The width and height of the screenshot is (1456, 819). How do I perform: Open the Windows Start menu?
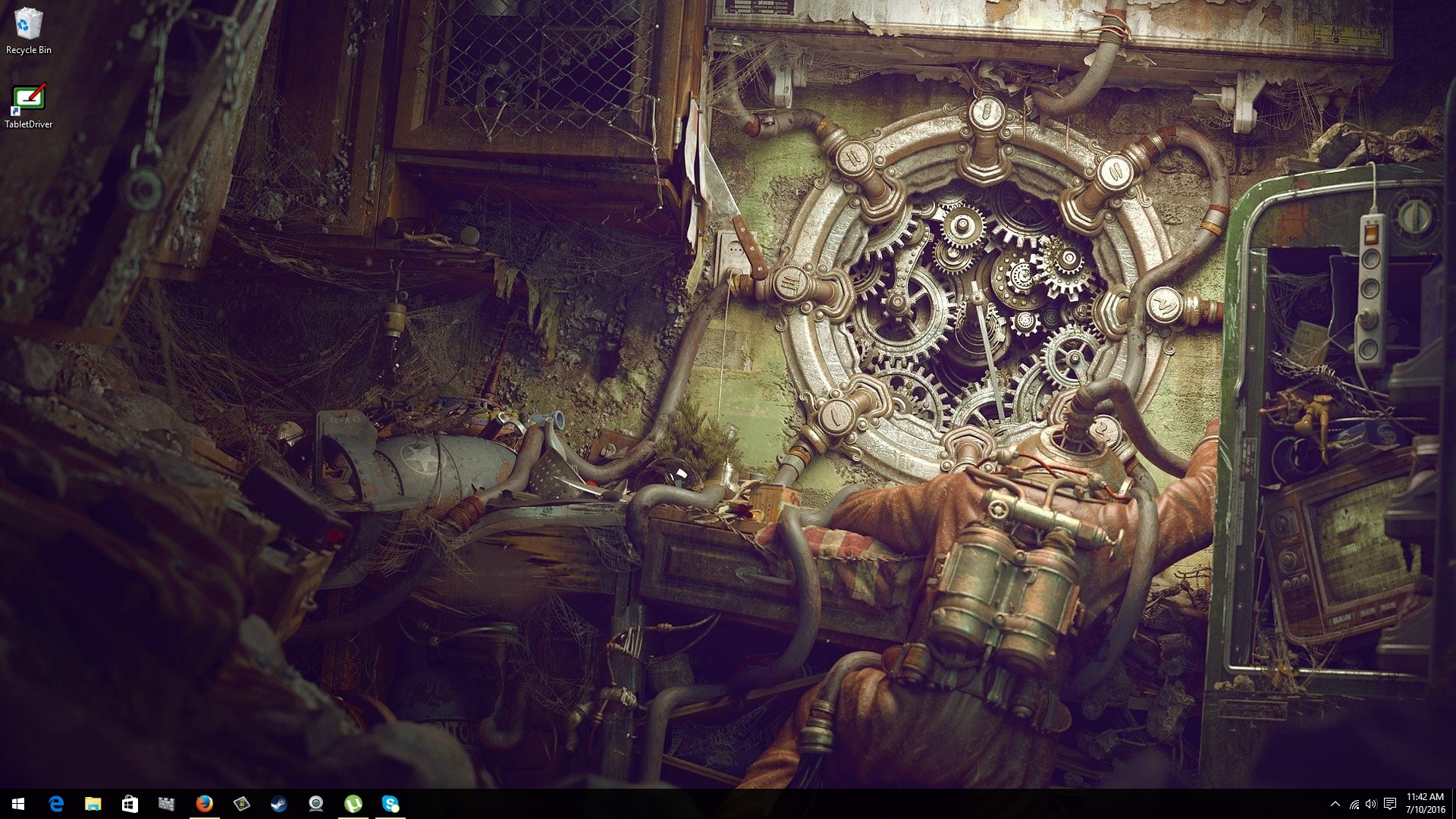18,804
